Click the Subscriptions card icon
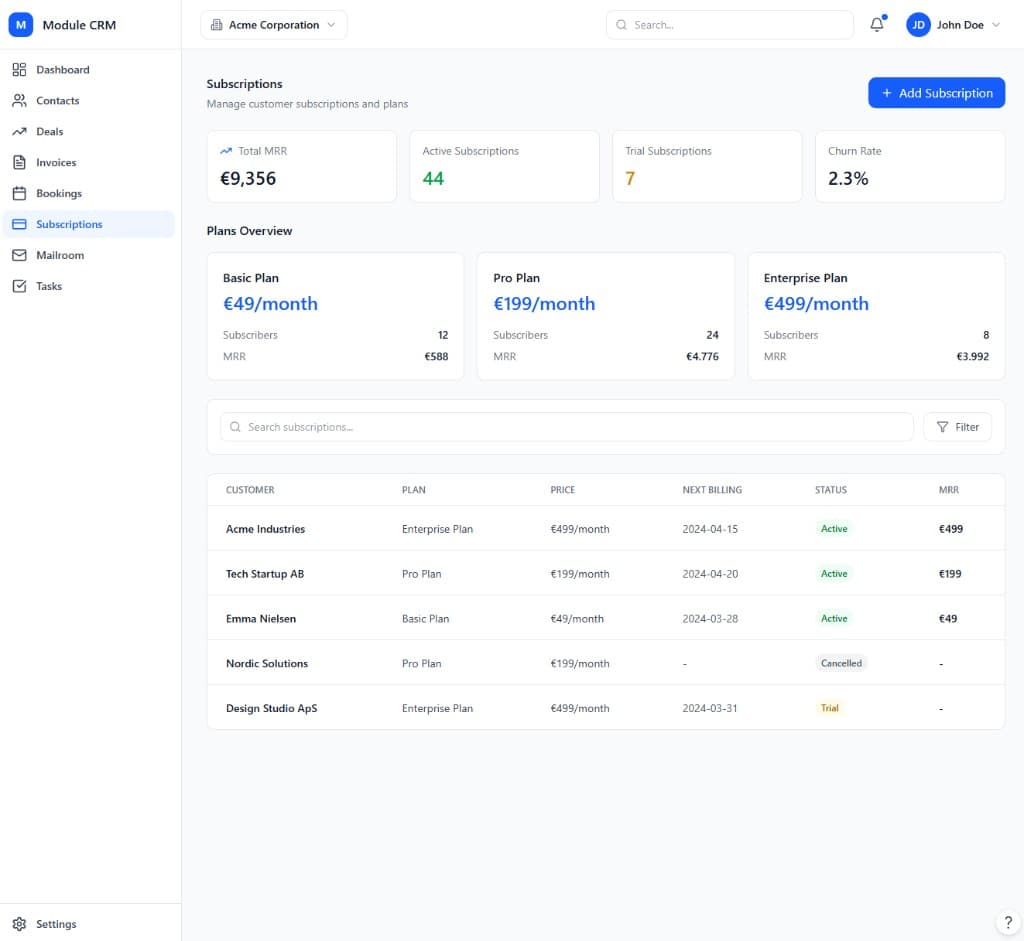This screenshot has height=941, width=1024. [x=20, y=224]
